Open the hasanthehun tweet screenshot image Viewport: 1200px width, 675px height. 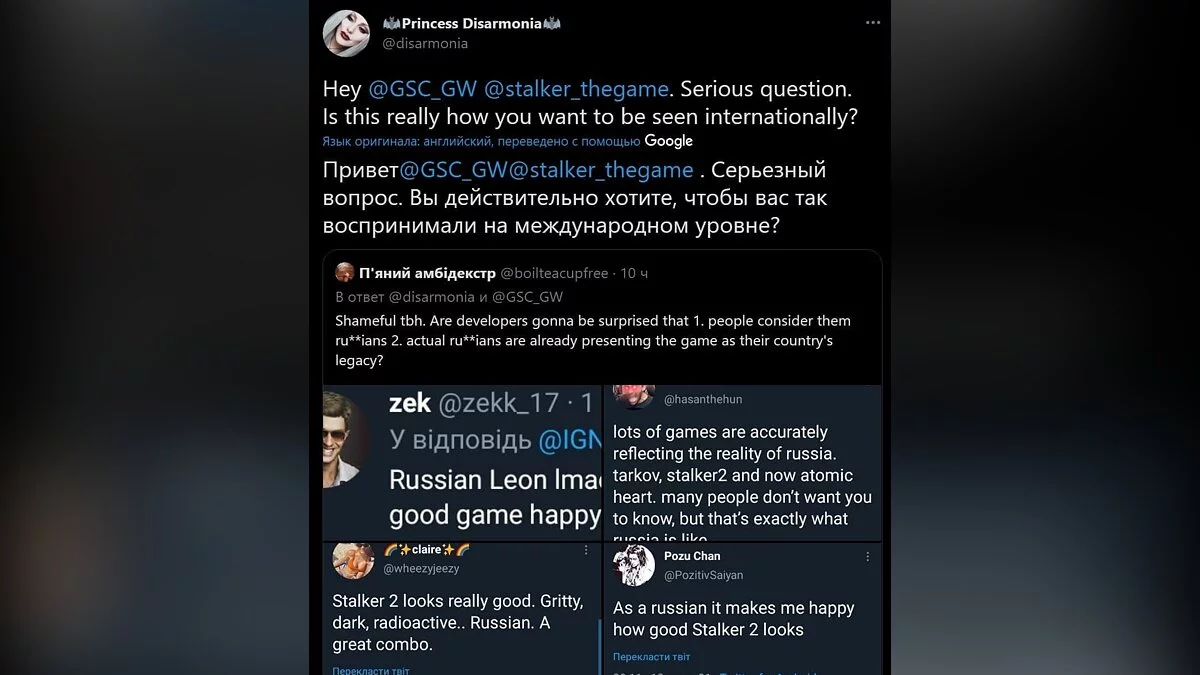pyautogui.click(x=742, y=463)
